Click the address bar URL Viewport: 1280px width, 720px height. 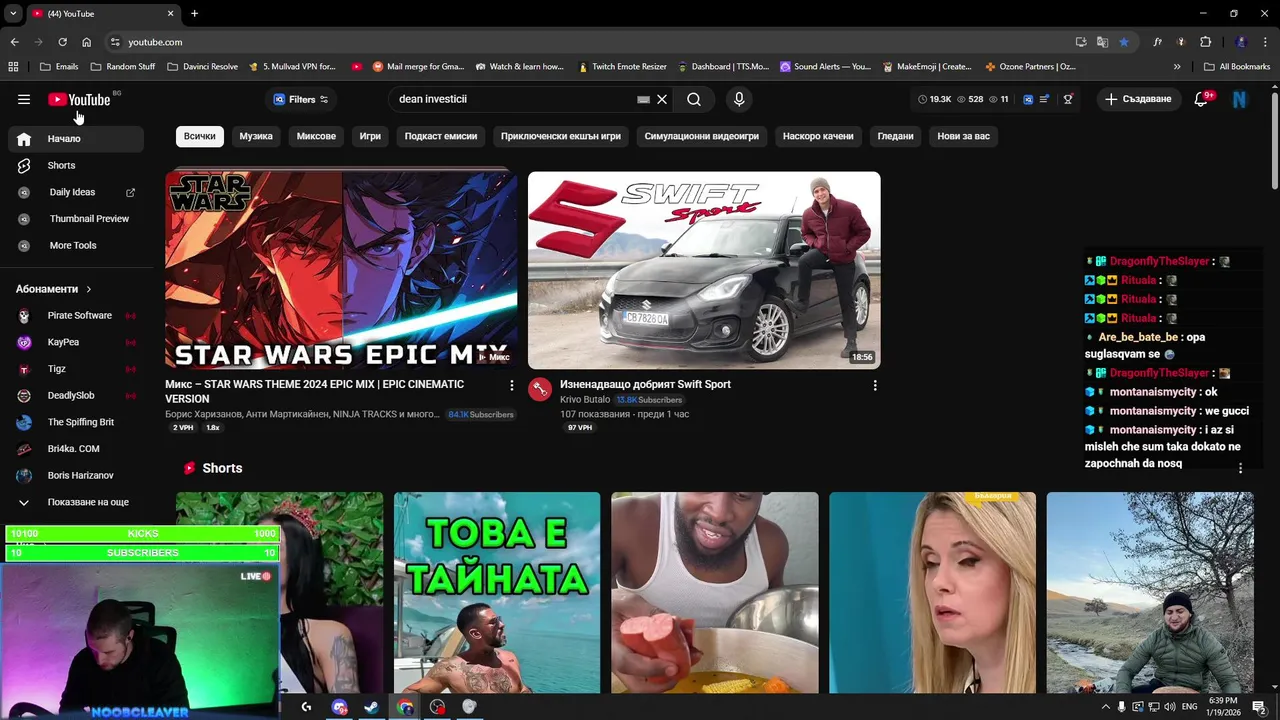[155, 42]
